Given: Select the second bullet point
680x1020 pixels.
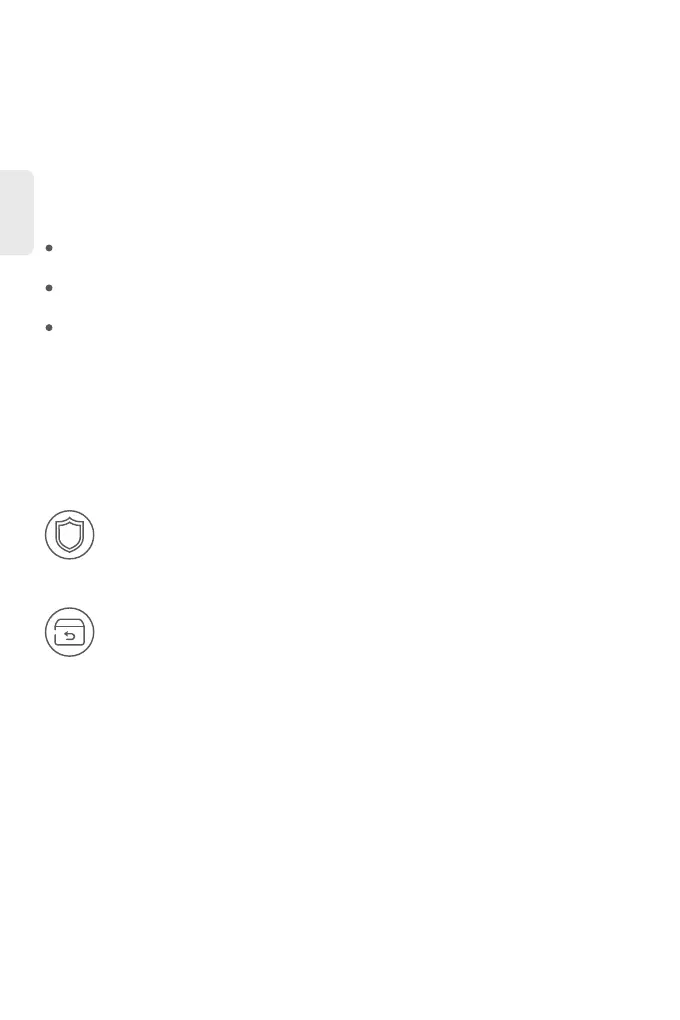Looking at the screenshot, I should [49, 288].
